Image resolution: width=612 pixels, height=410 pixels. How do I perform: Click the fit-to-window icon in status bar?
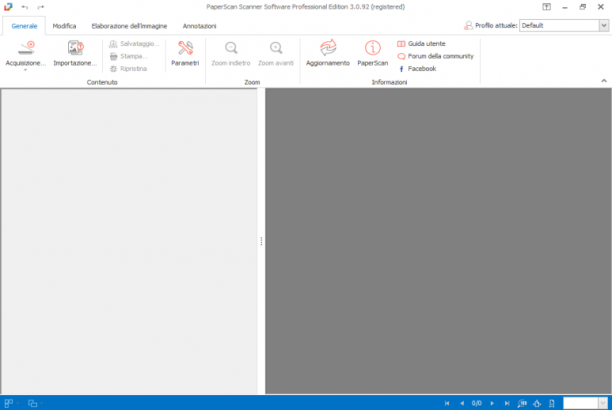pyautogui.click(x=537, y=403)
